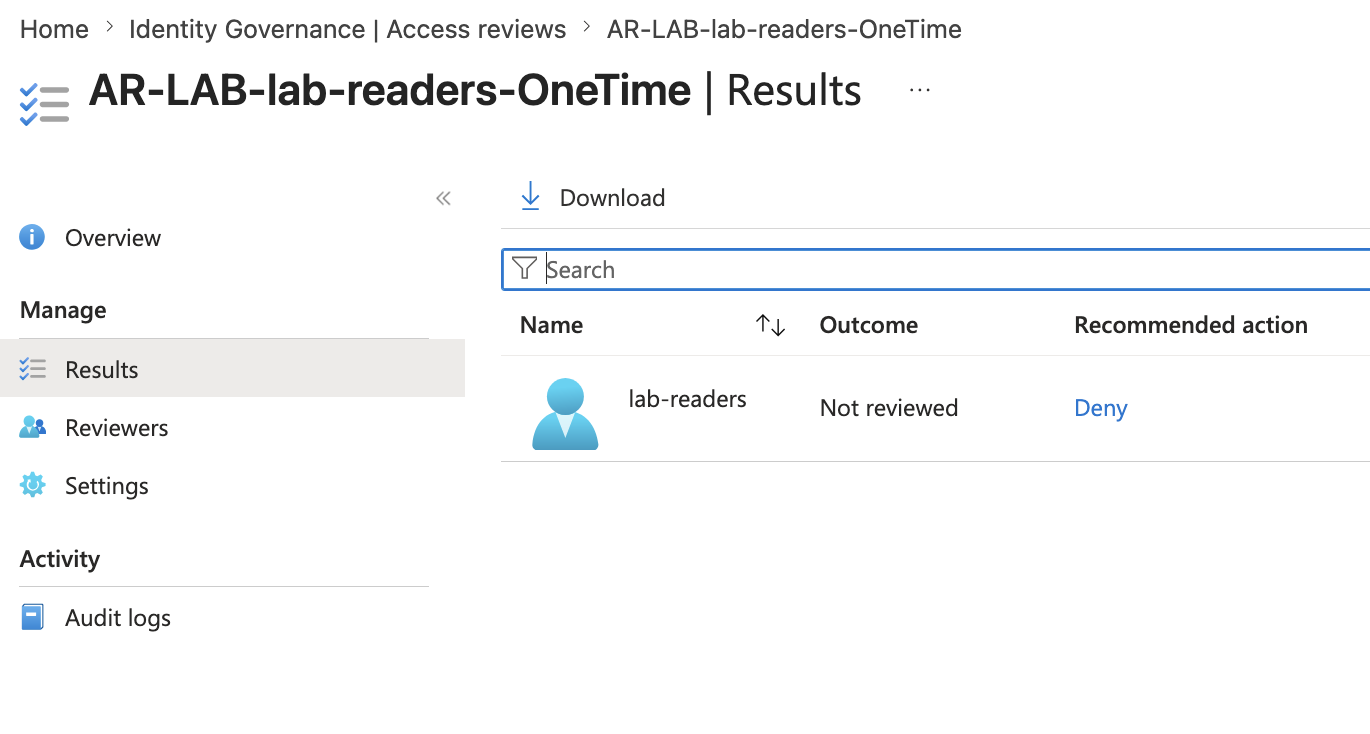The height and width of the screenshot is (734, 1370).
Task: Click the Audit logs book icon
Action: (x=32, y=617)
